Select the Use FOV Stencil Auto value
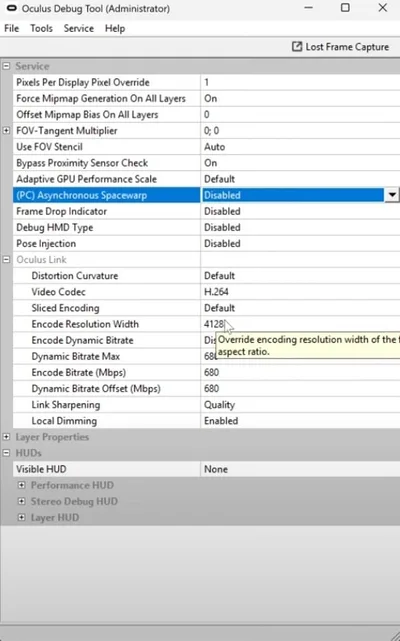Viewport: 400px width, 641px height. click(x=300, y=147)
